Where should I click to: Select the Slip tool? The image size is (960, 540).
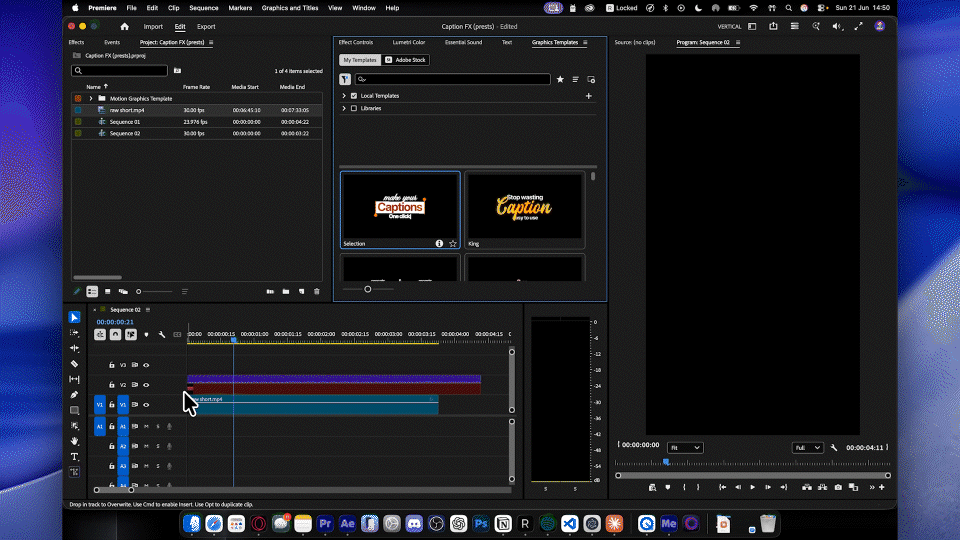74,379
